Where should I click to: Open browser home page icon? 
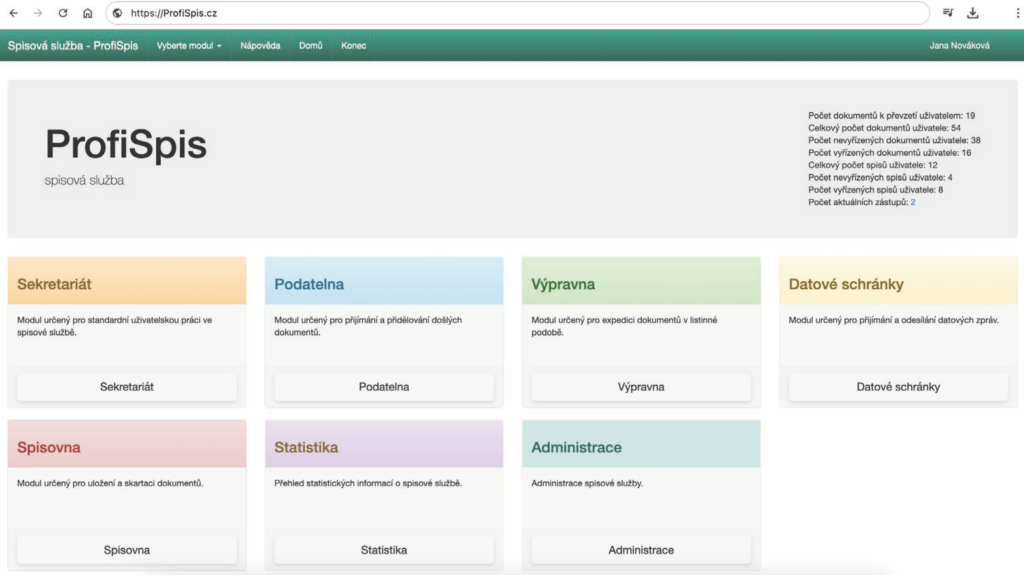point(88,13)
